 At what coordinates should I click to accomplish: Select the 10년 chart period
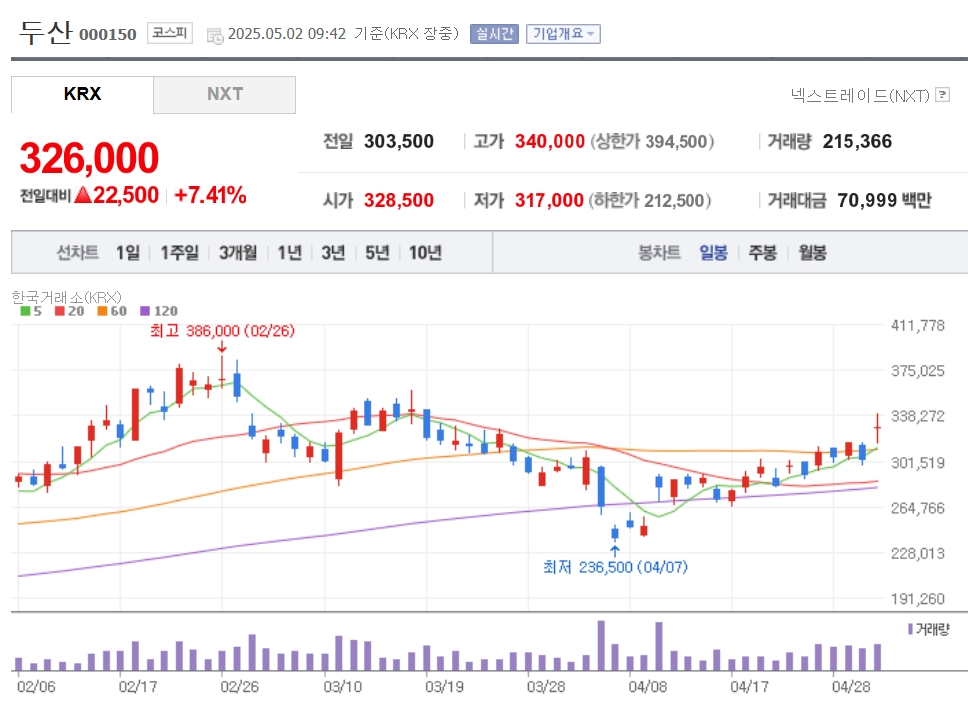tap(425, 253)
